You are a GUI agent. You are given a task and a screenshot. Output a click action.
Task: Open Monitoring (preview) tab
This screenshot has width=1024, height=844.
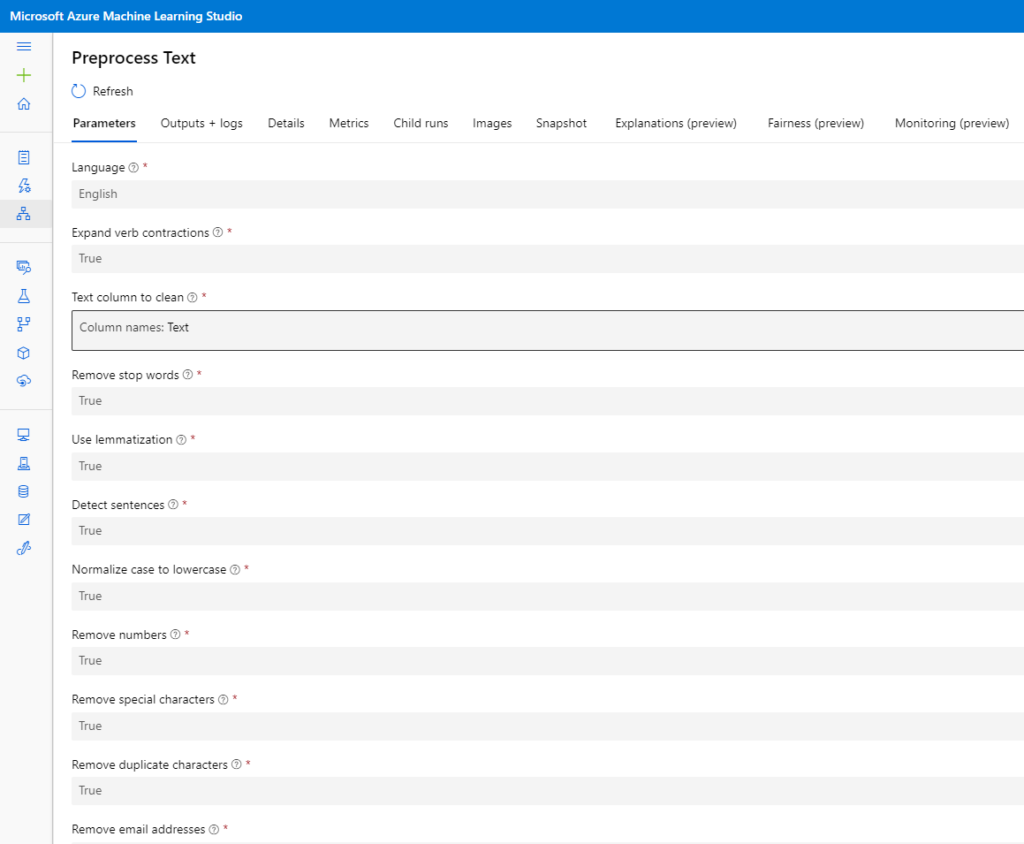coord(952,123)
